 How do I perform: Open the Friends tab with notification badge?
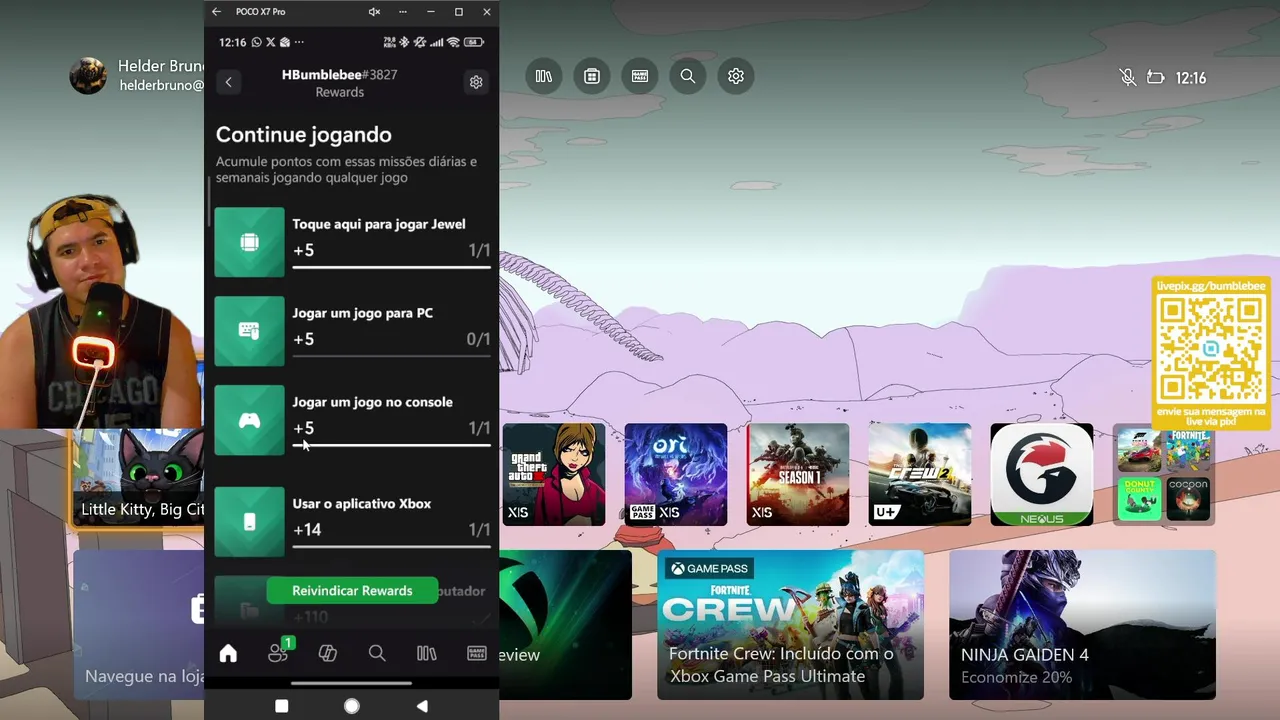[278, 652]
